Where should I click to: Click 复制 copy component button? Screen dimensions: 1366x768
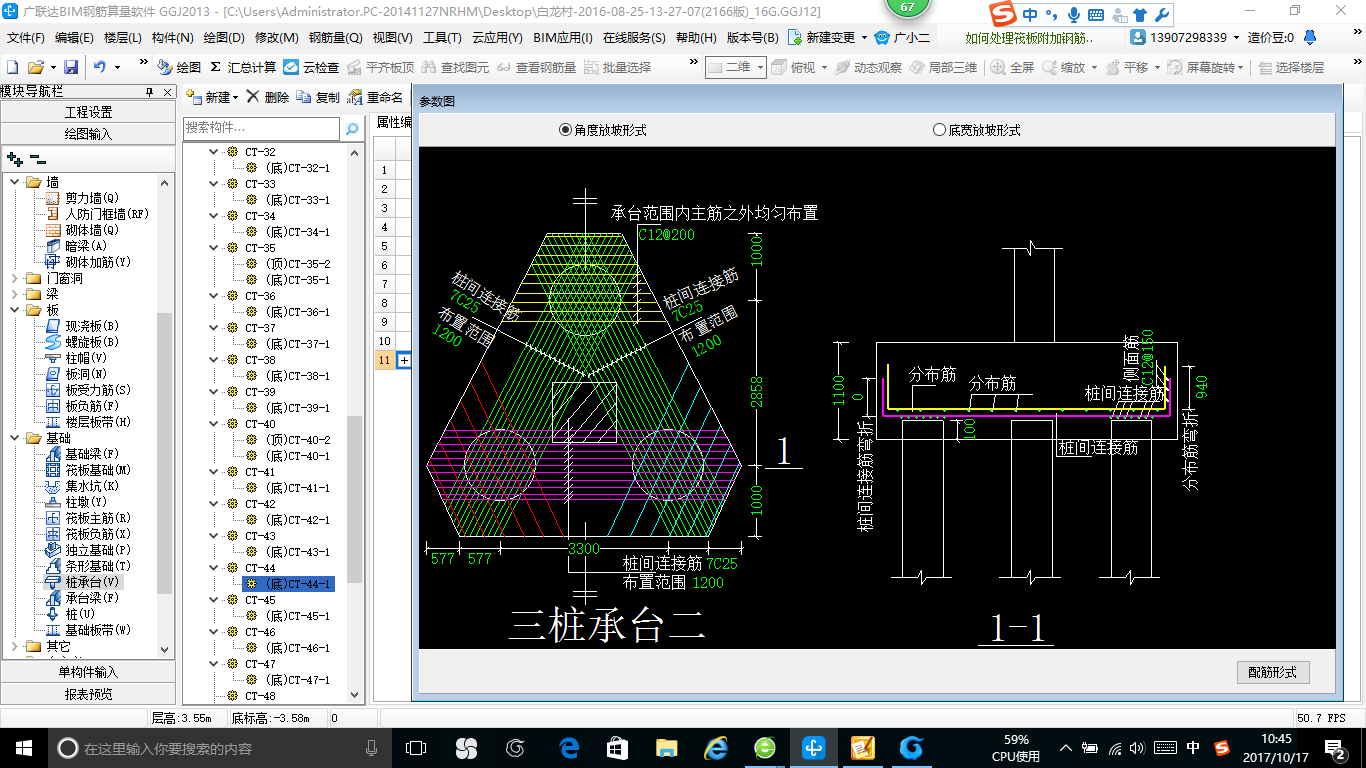(318, 97)
